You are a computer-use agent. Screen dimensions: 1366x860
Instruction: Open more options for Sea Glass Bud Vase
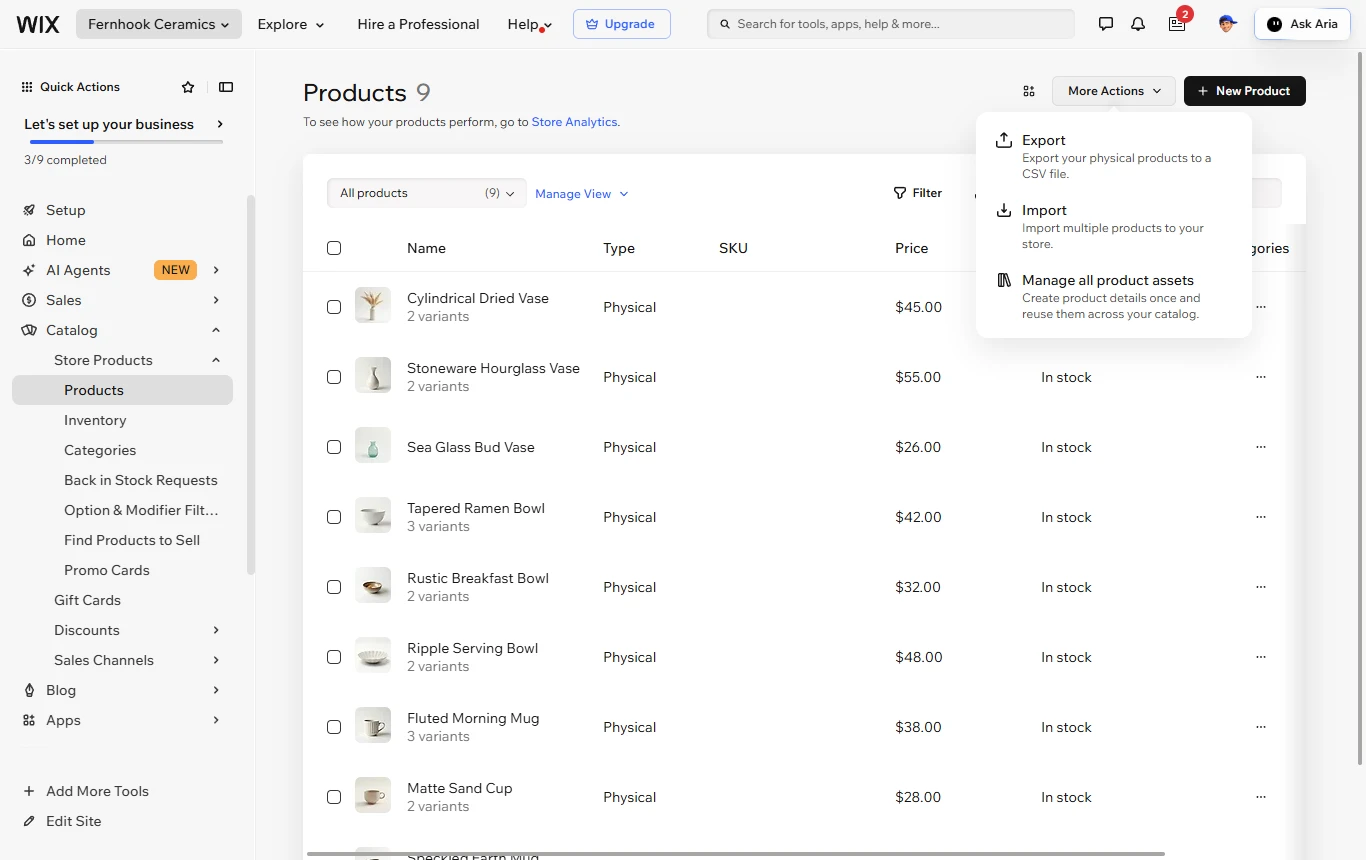(x=1261, y=447)
